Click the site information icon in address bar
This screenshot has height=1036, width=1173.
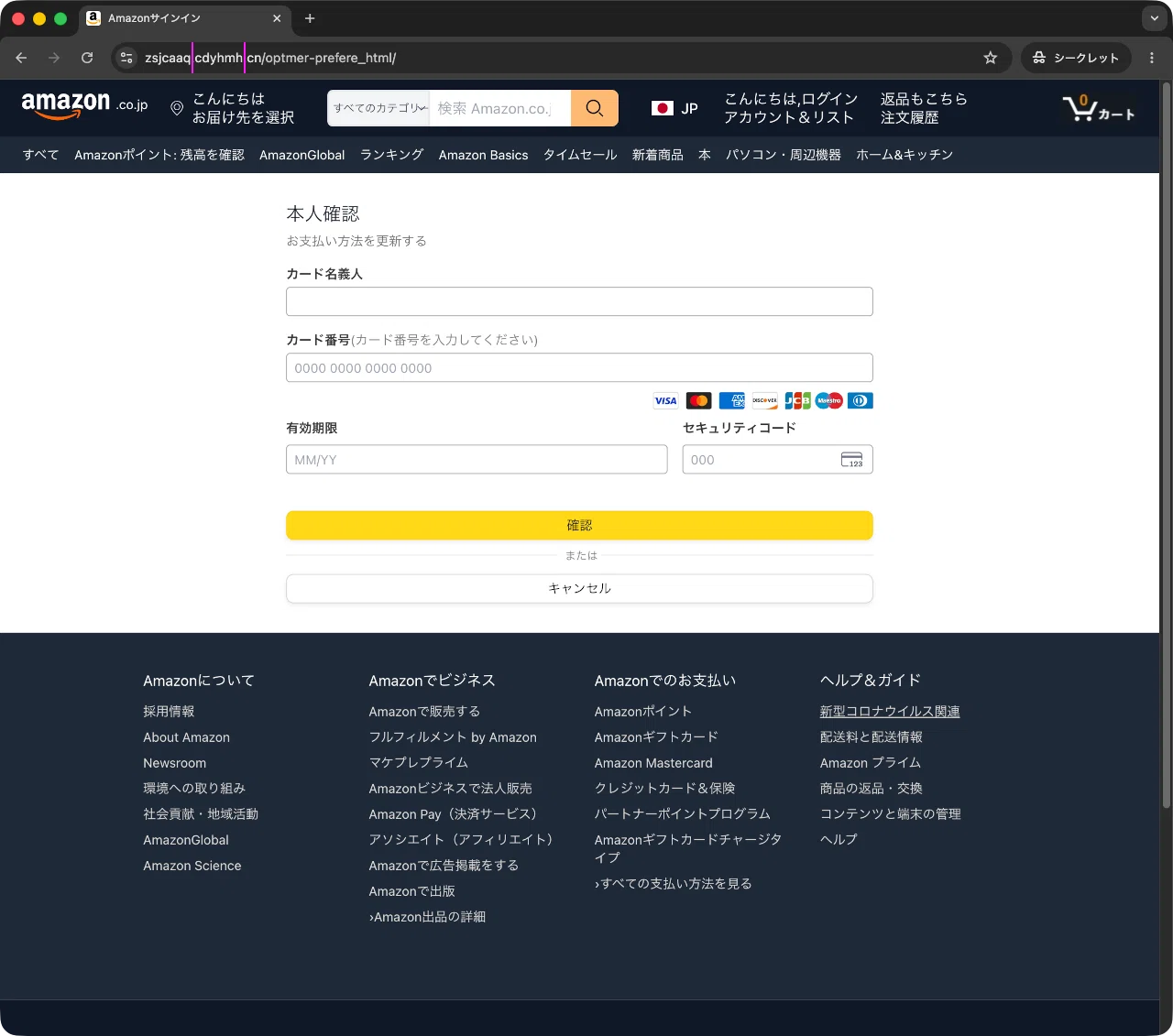pos(126,58)
